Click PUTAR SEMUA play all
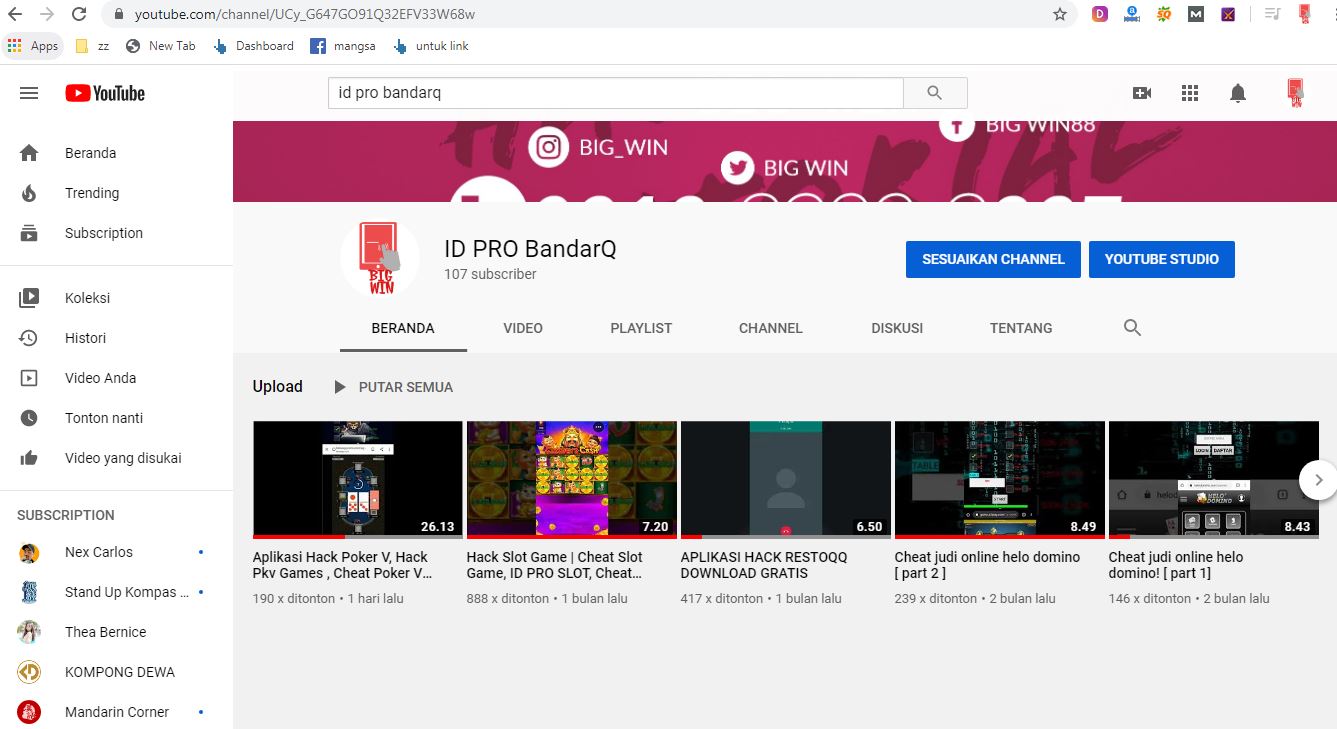 pos(393,387)
